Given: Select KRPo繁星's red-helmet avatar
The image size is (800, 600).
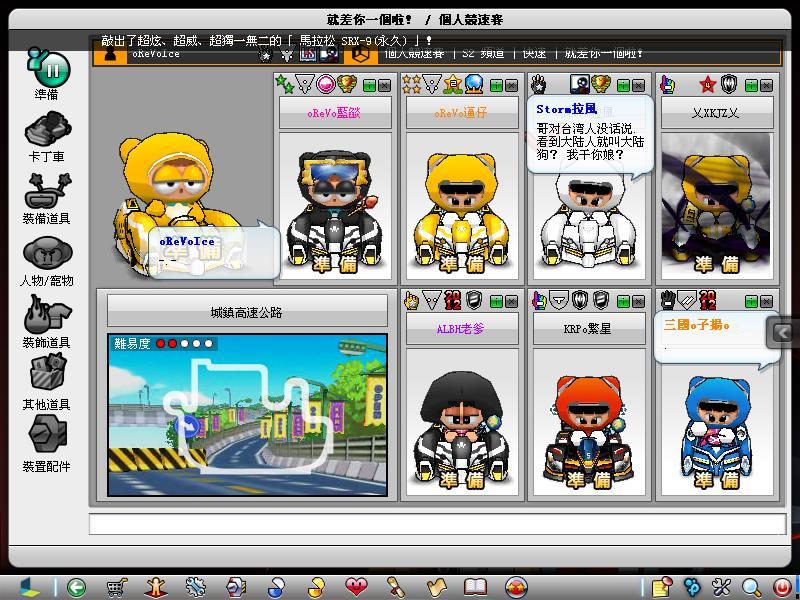Looking at the screenshot, I should pyautogui.click(x=589, y=422).
